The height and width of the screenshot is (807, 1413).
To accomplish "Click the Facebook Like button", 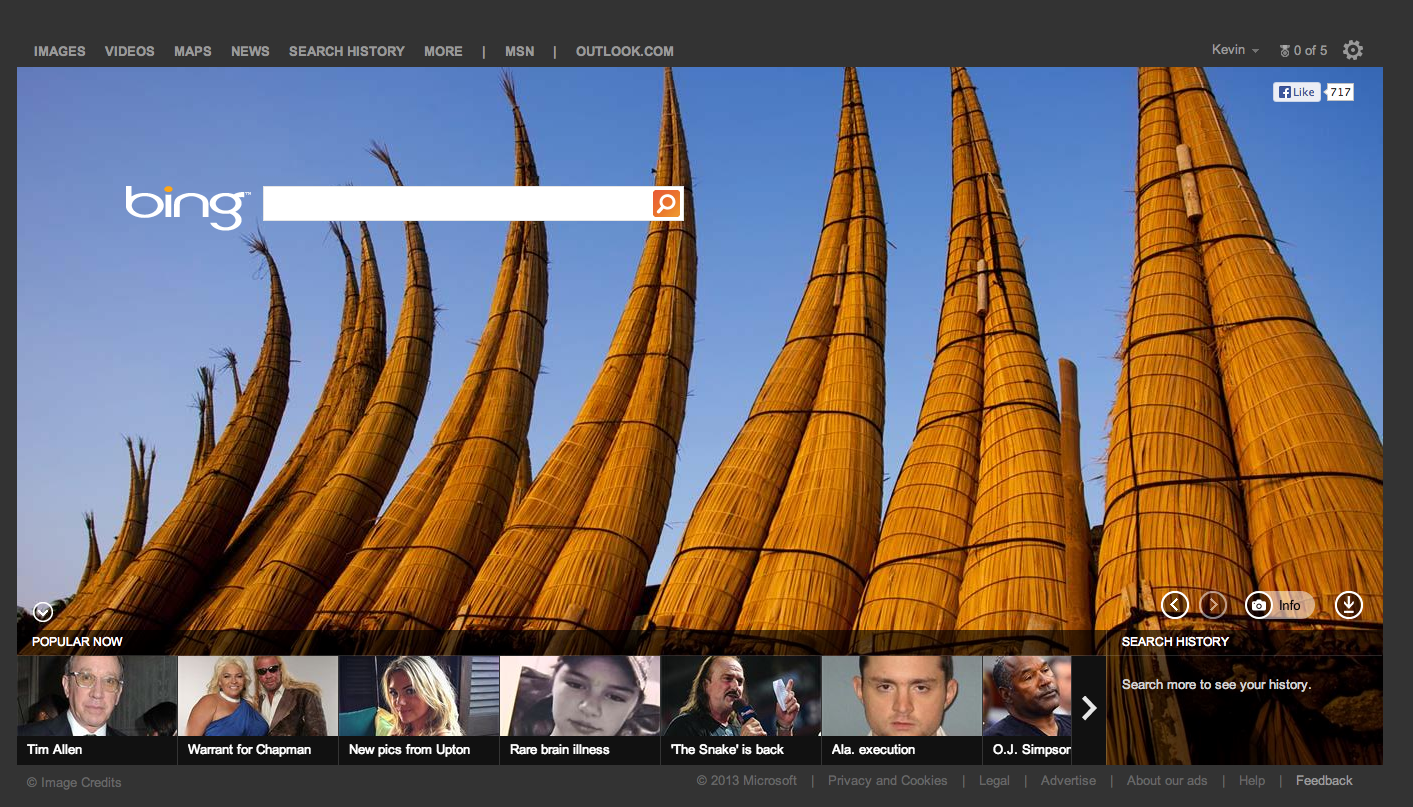I will pos(1296,92).
